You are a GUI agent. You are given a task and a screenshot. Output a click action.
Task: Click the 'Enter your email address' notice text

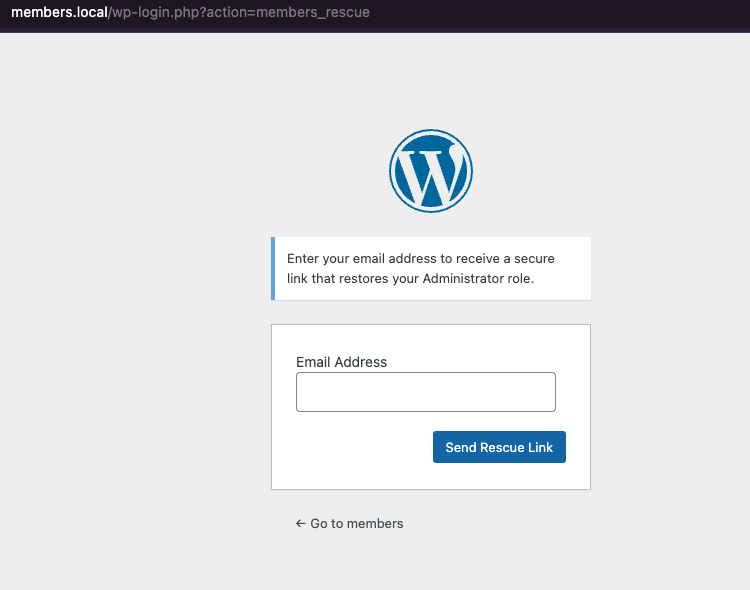click(x=421, y=268)
